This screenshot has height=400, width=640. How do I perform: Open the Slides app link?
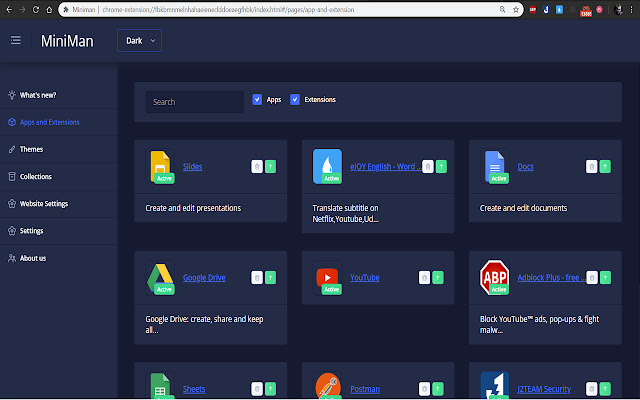pyautogui.click(x=192, y=167)
